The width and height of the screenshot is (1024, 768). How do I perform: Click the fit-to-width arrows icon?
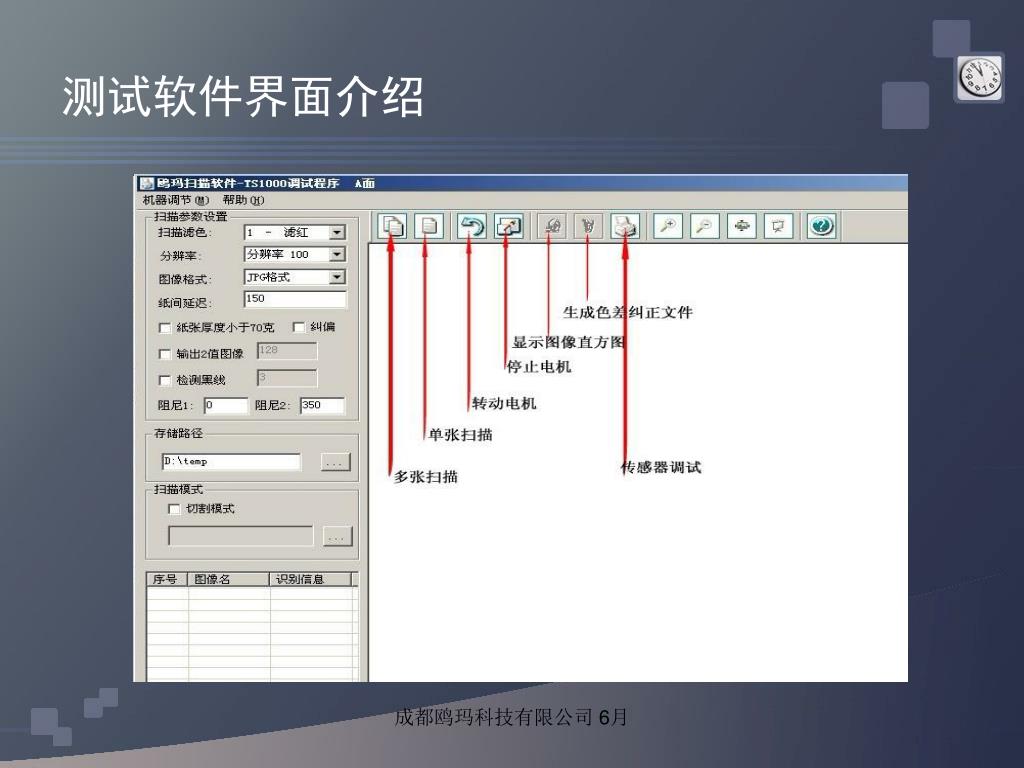[741, 227]
